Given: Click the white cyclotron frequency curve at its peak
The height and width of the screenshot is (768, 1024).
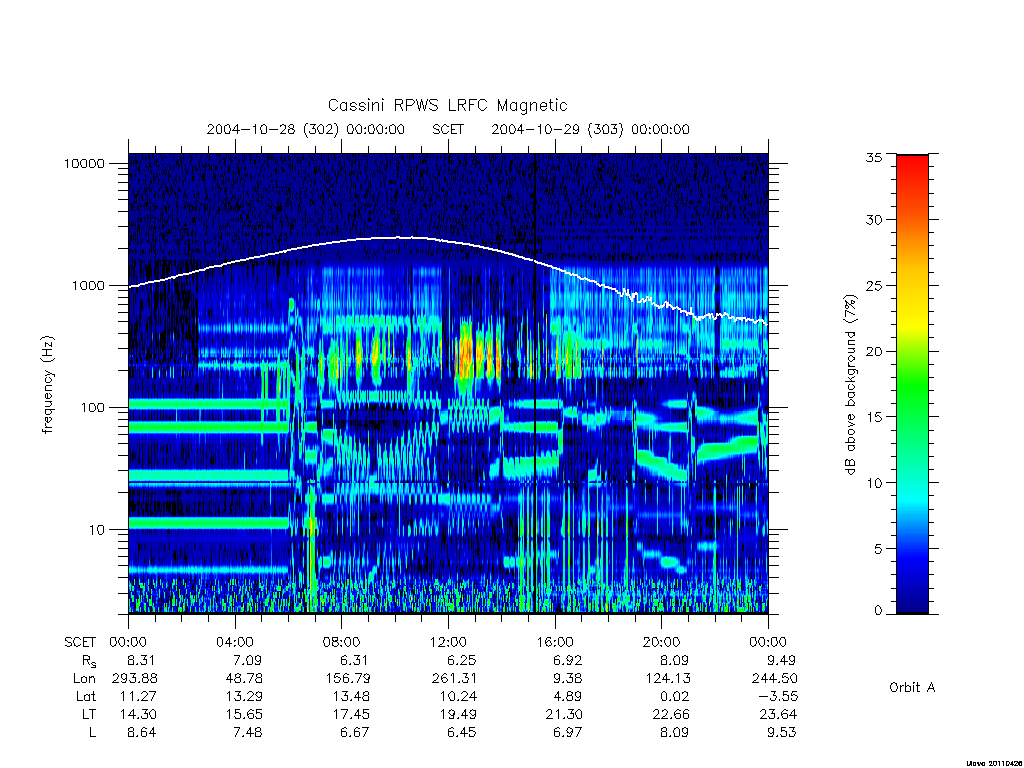Looking at the screenshot, I should point(398,238).
